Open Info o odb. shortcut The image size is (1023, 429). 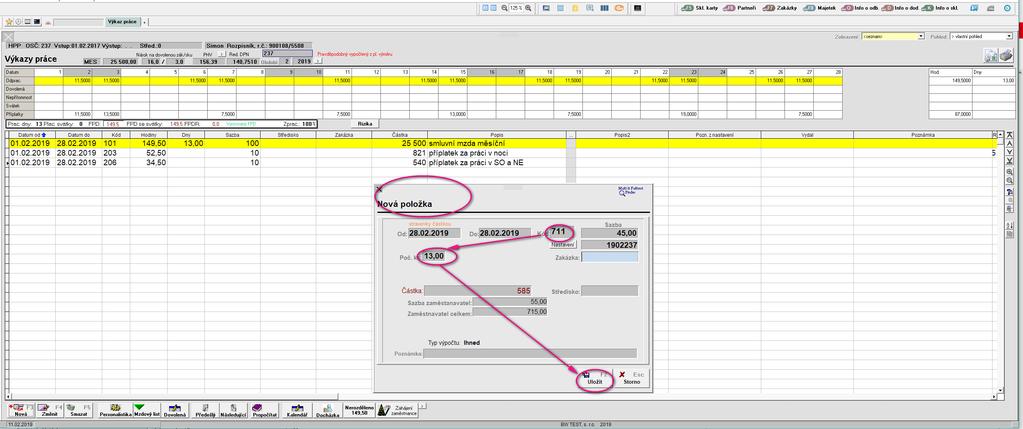[859, 8]
